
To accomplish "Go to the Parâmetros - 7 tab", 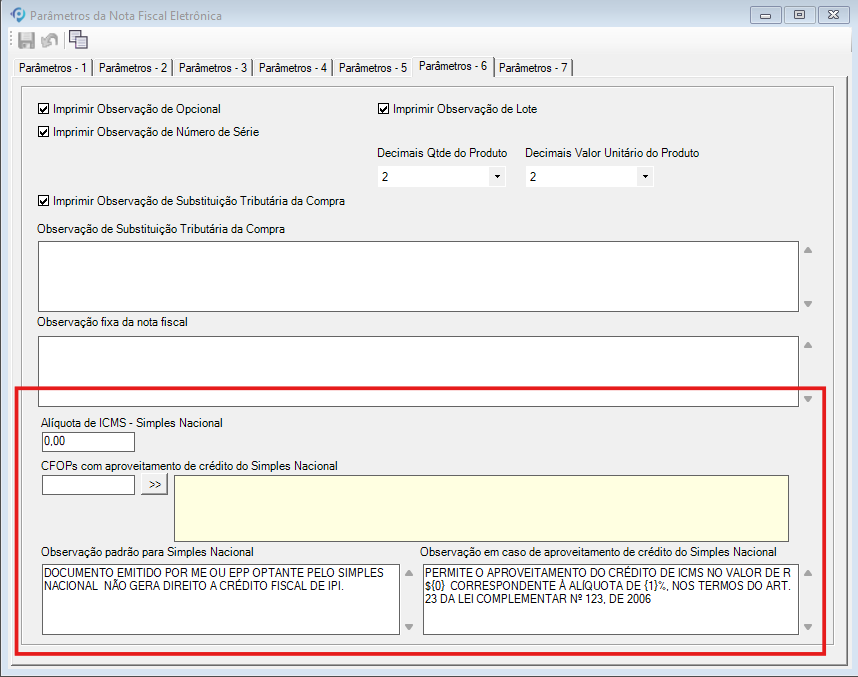I will point(533,68).
